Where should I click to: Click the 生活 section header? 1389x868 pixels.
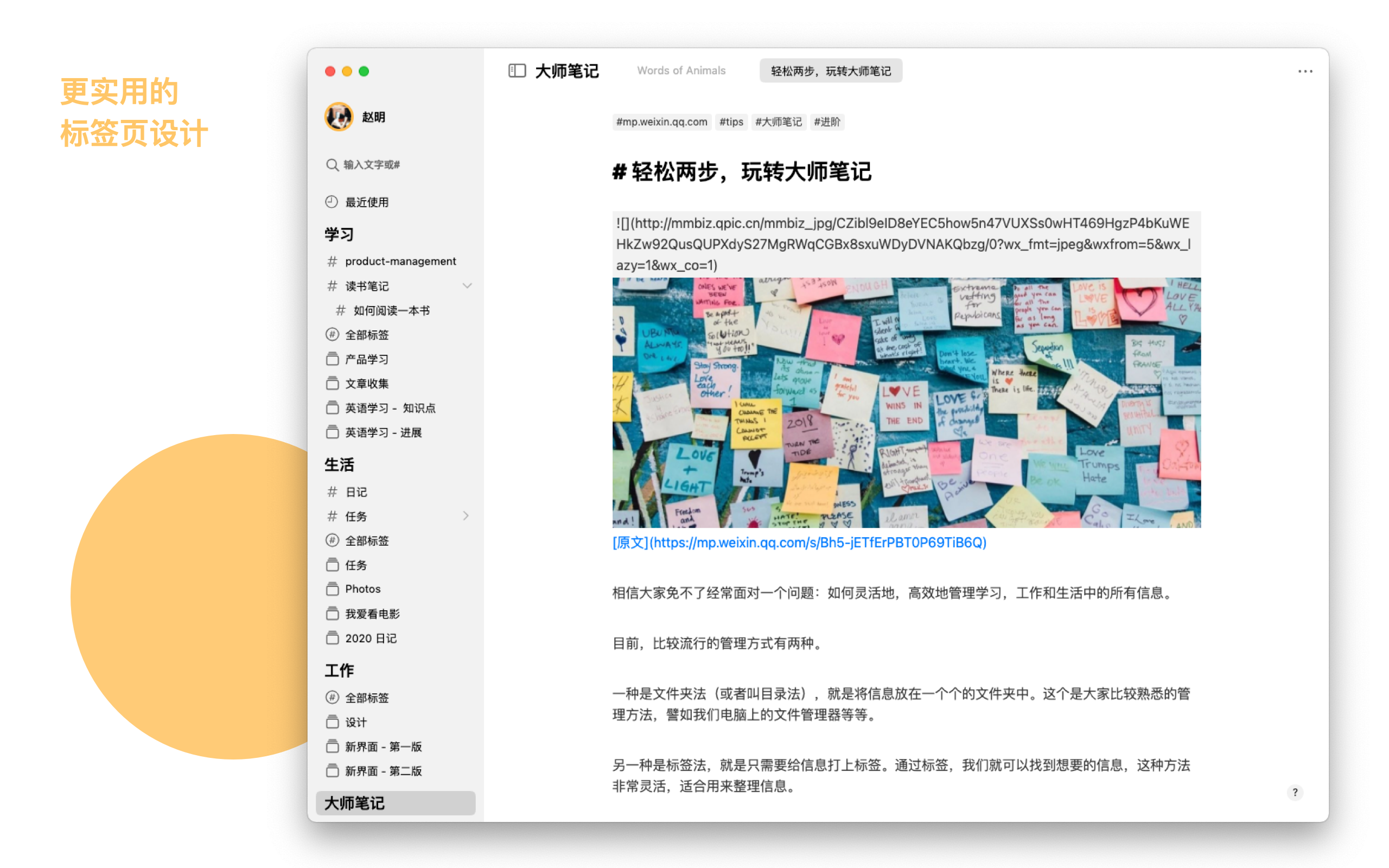[x=339, y=464]
